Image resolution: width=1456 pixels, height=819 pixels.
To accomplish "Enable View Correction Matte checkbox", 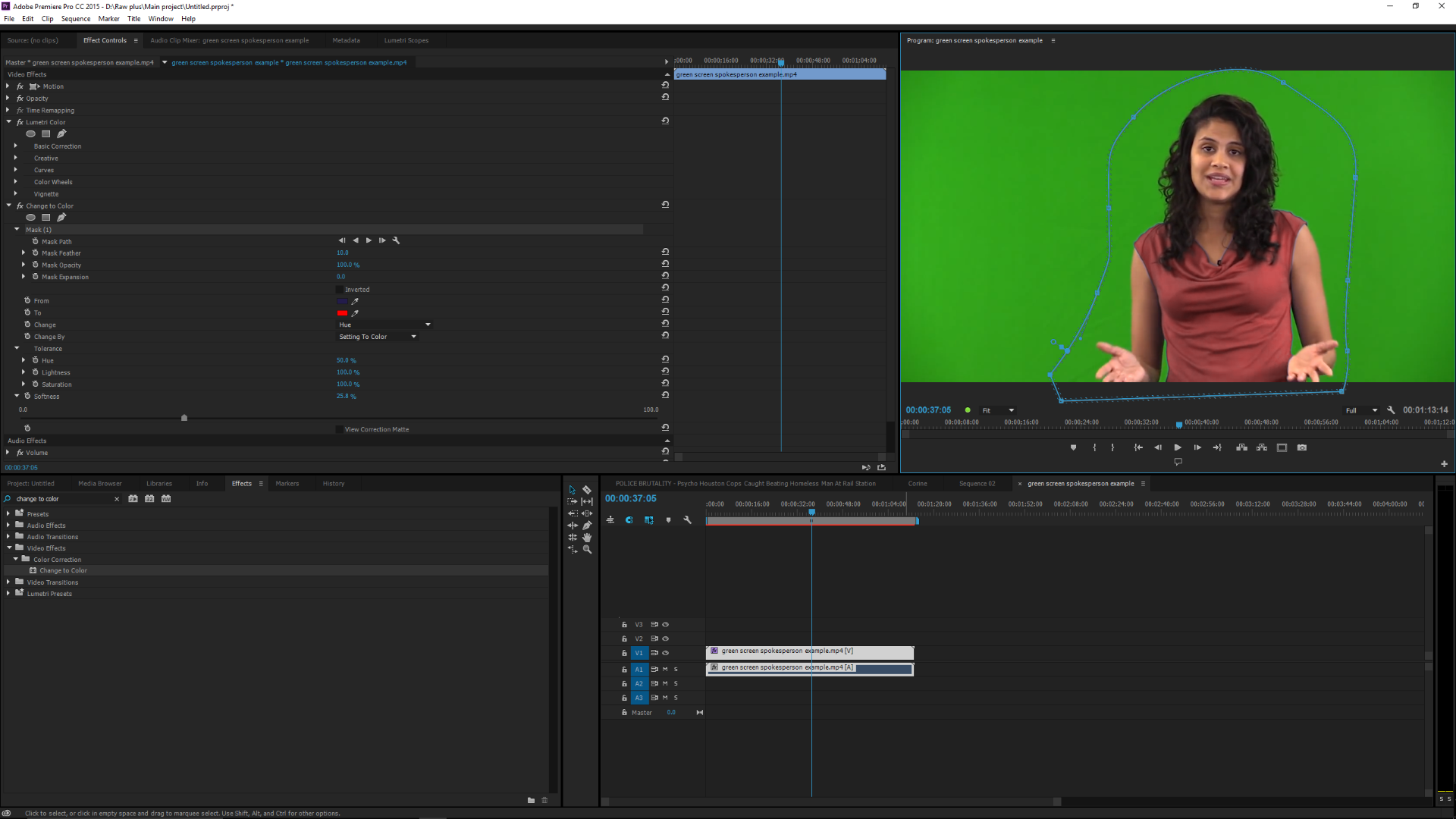I will tap(340, 429).
